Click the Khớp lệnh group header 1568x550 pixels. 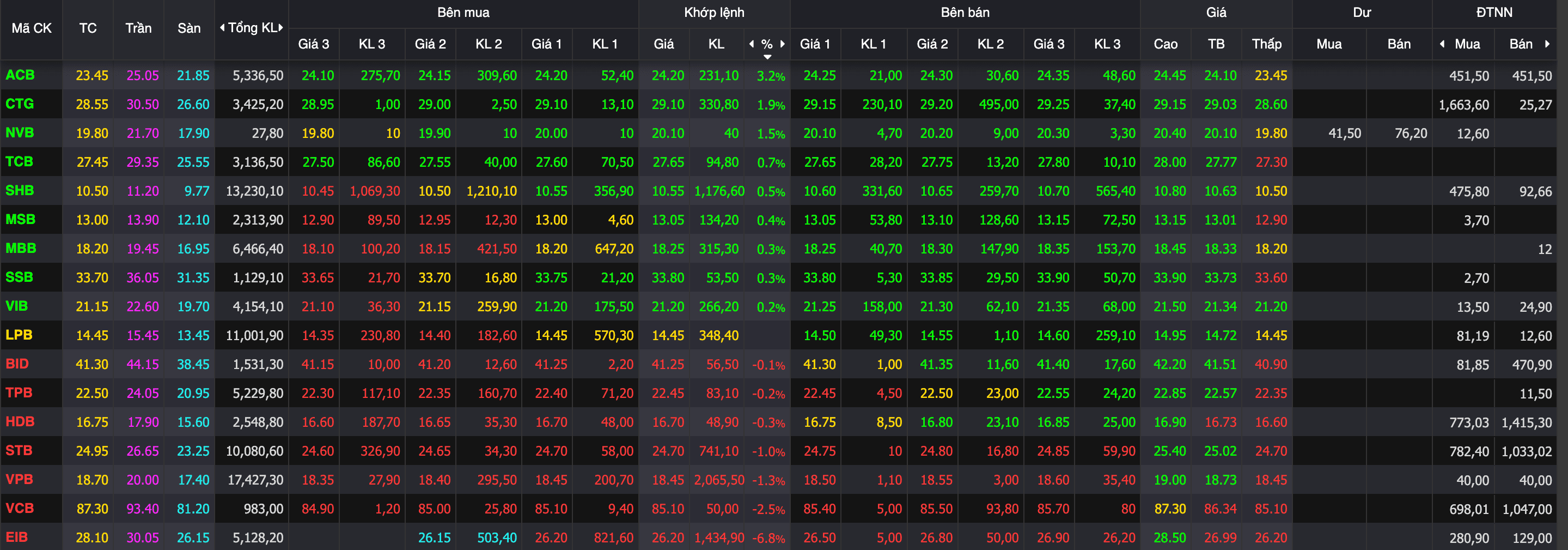pos(714,12)
